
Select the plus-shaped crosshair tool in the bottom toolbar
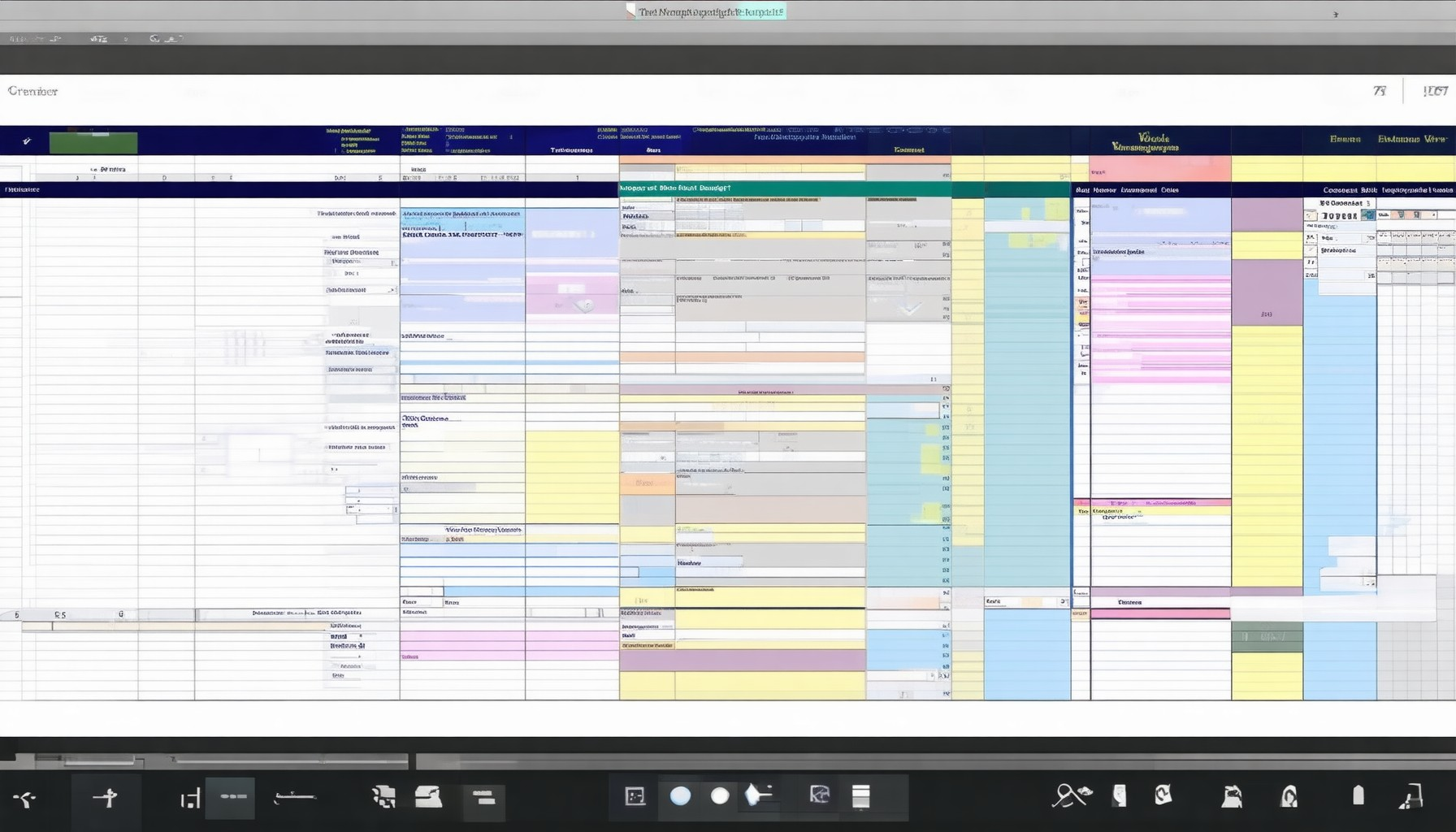pos(106,799)
